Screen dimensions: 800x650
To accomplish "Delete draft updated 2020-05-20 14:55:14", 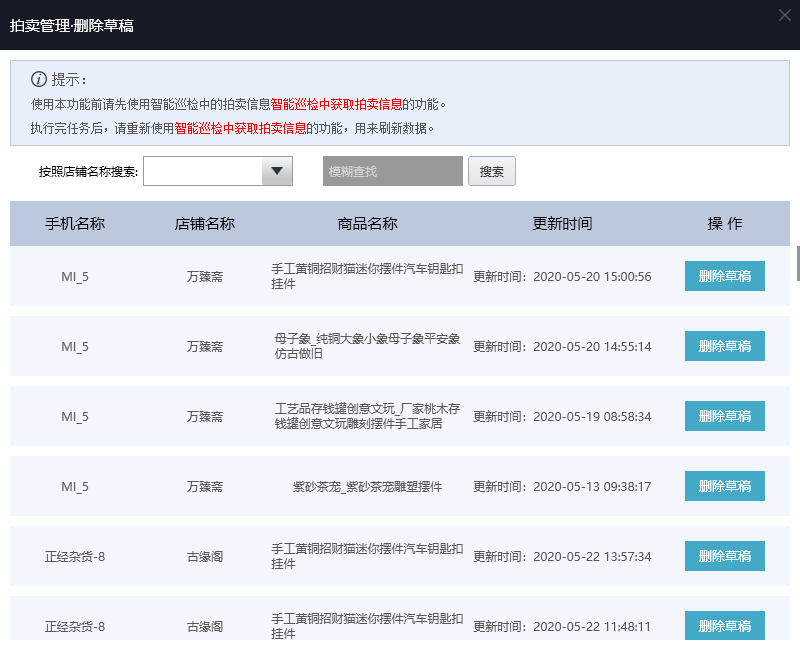I will 724,346.
